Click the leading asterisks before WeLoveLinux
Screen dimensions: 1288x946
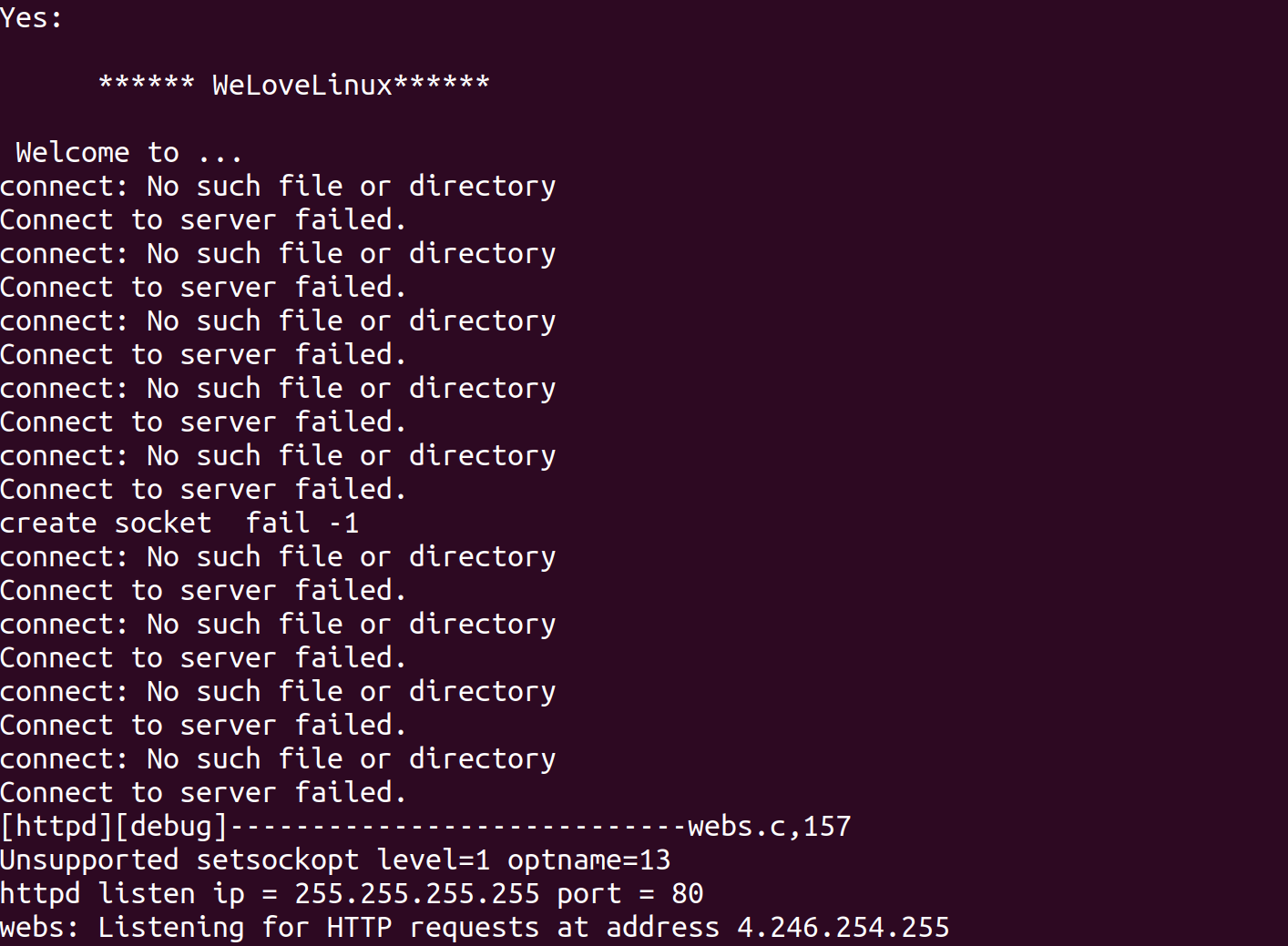[146, 83]
